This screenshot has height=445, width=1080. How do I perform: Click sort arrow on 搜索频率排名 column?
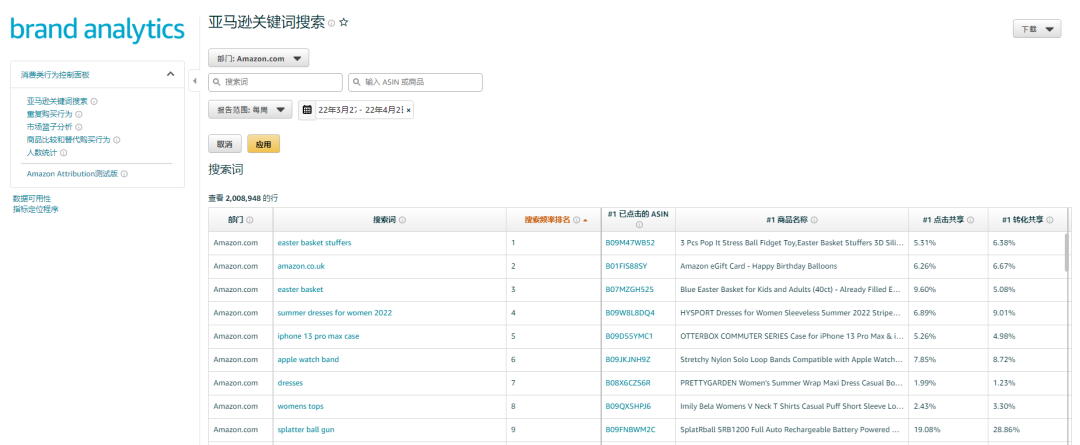(585, 220)
